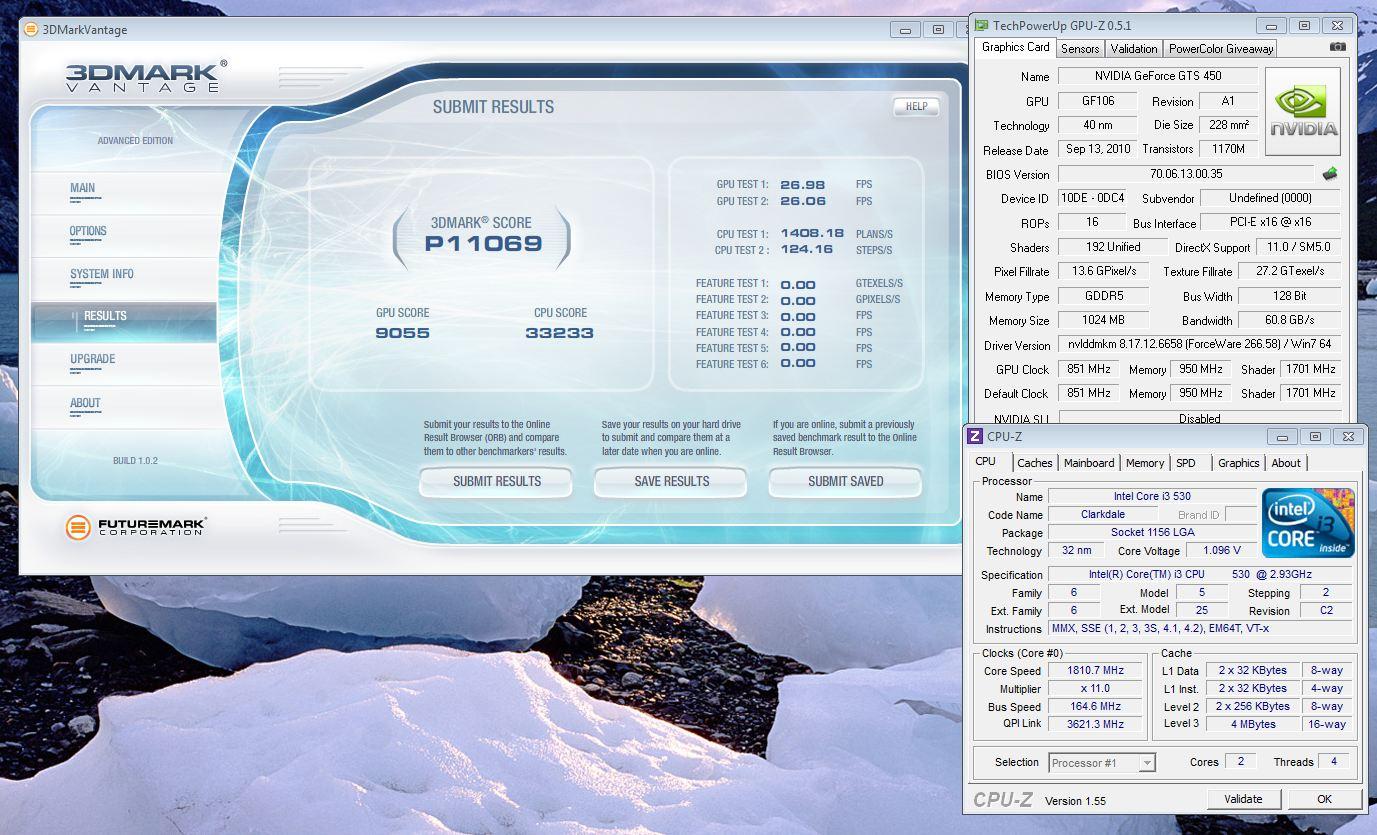Viewport: 1377px width, 835px height.
Task: Open the PowerColor Giveaway tab
Action: point(1221,48)
